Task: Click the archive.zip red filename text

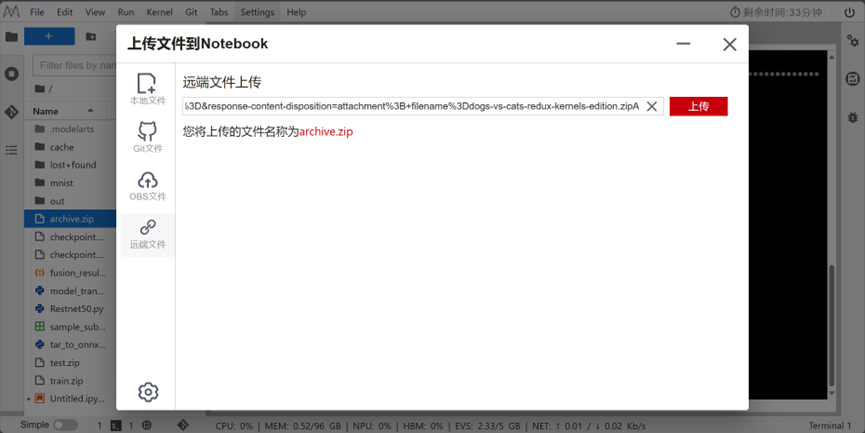Action: pyautogui.click(x=326, y=132)
